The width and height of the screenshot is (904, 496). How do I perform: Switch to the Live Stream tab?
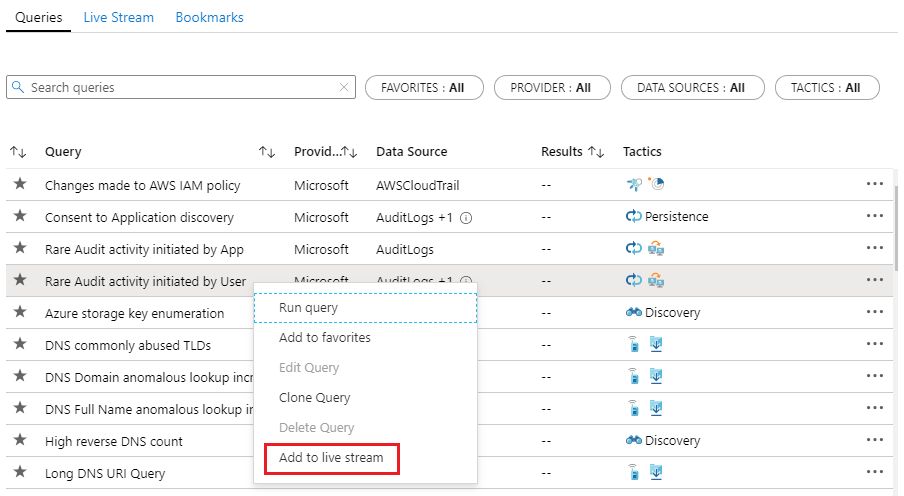(x=119, y=18)
